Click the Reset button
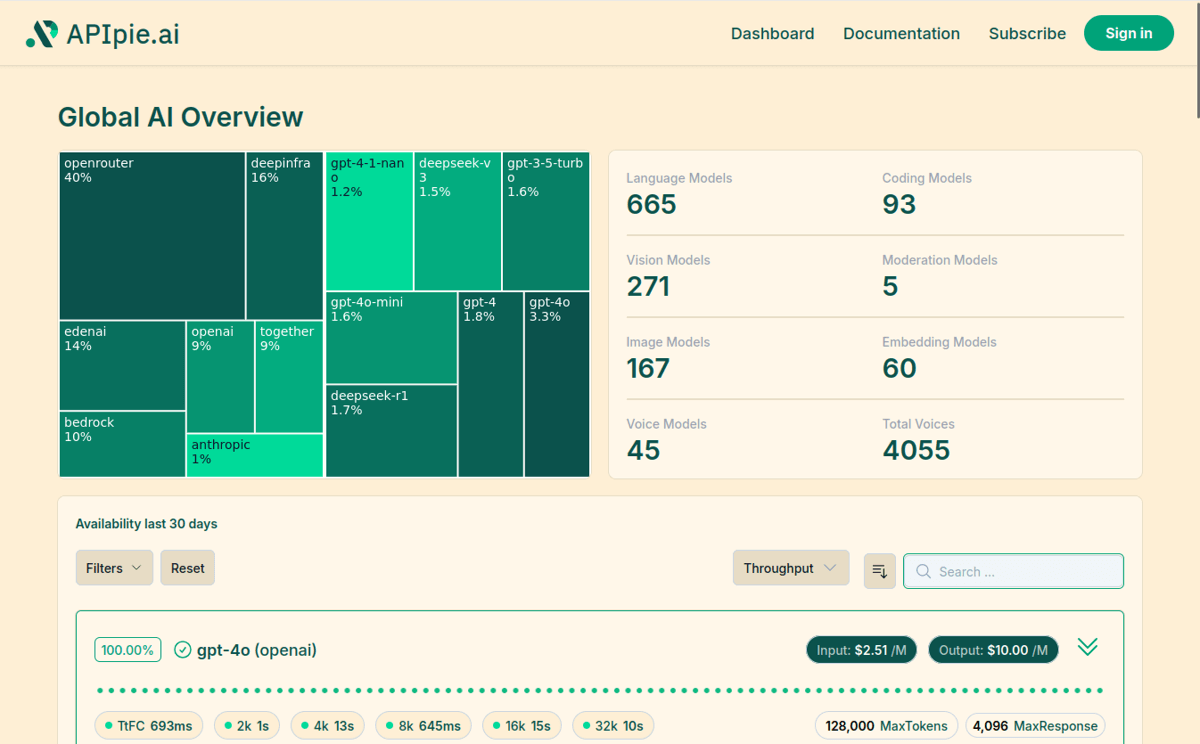 [x=187, y=567]
